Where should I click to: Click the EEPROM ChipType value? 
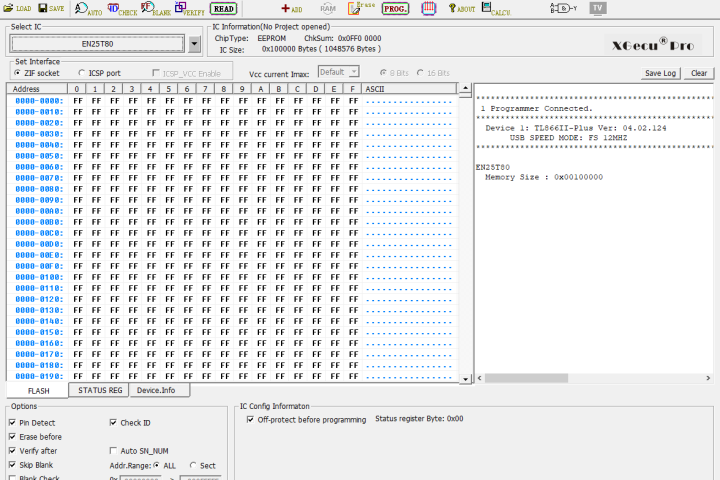coord(271,38)
